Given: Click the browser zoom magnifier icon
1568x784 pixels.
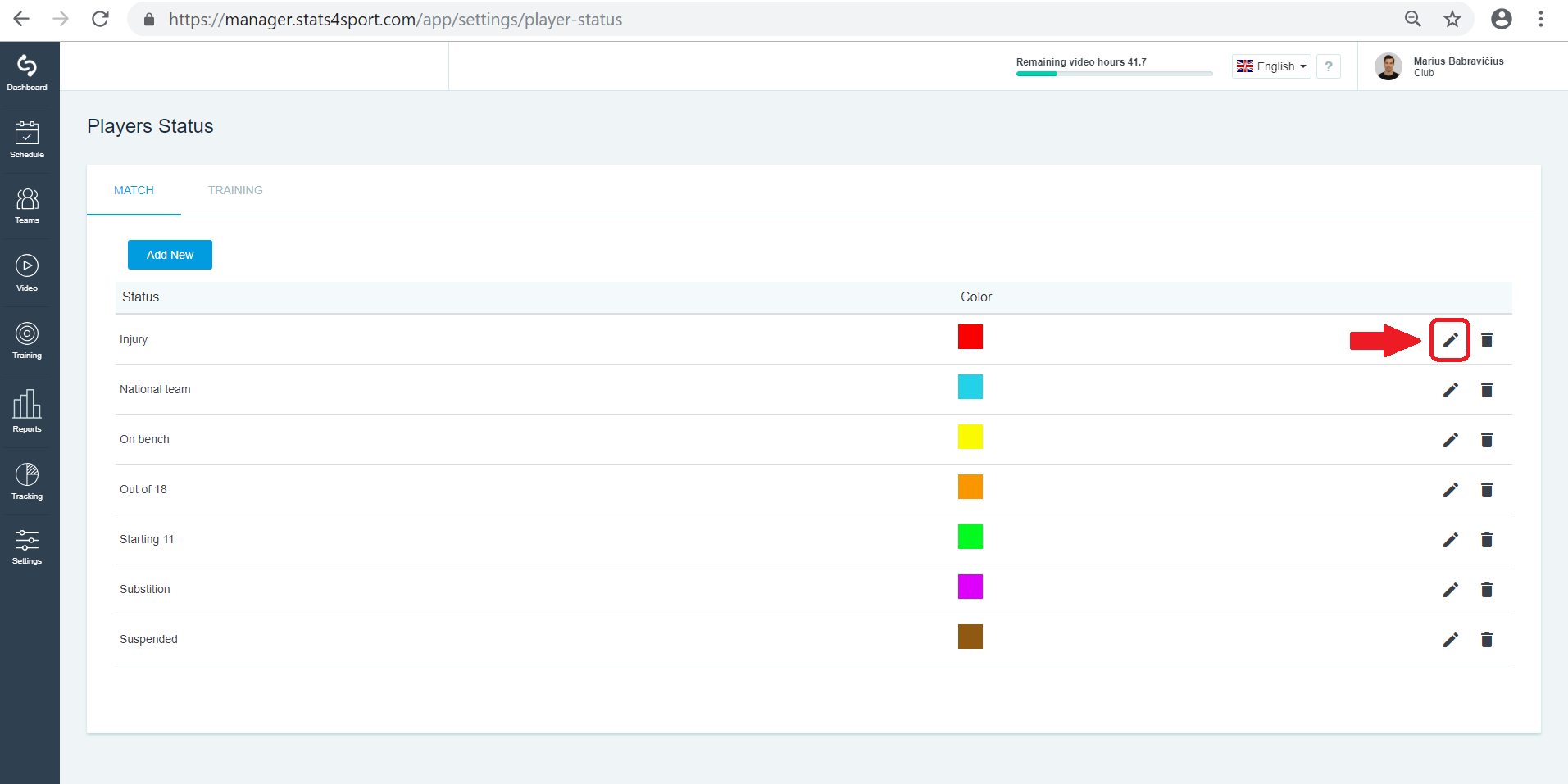Looking at the screenshot, I should tap(1413, 19).
